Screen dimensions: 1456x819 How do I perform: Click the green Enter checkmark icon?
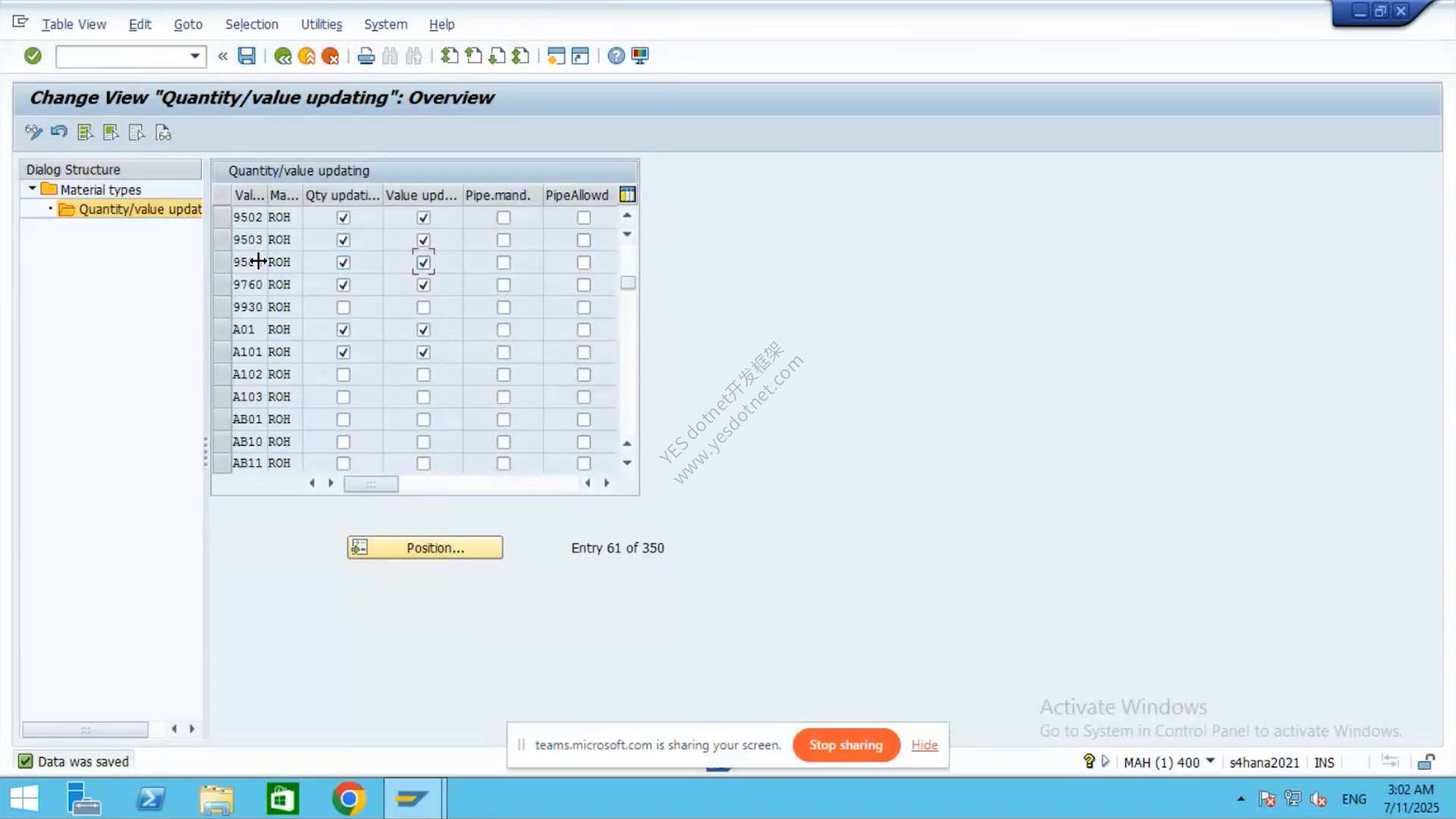pyautogui.click(x=33, y=56)
